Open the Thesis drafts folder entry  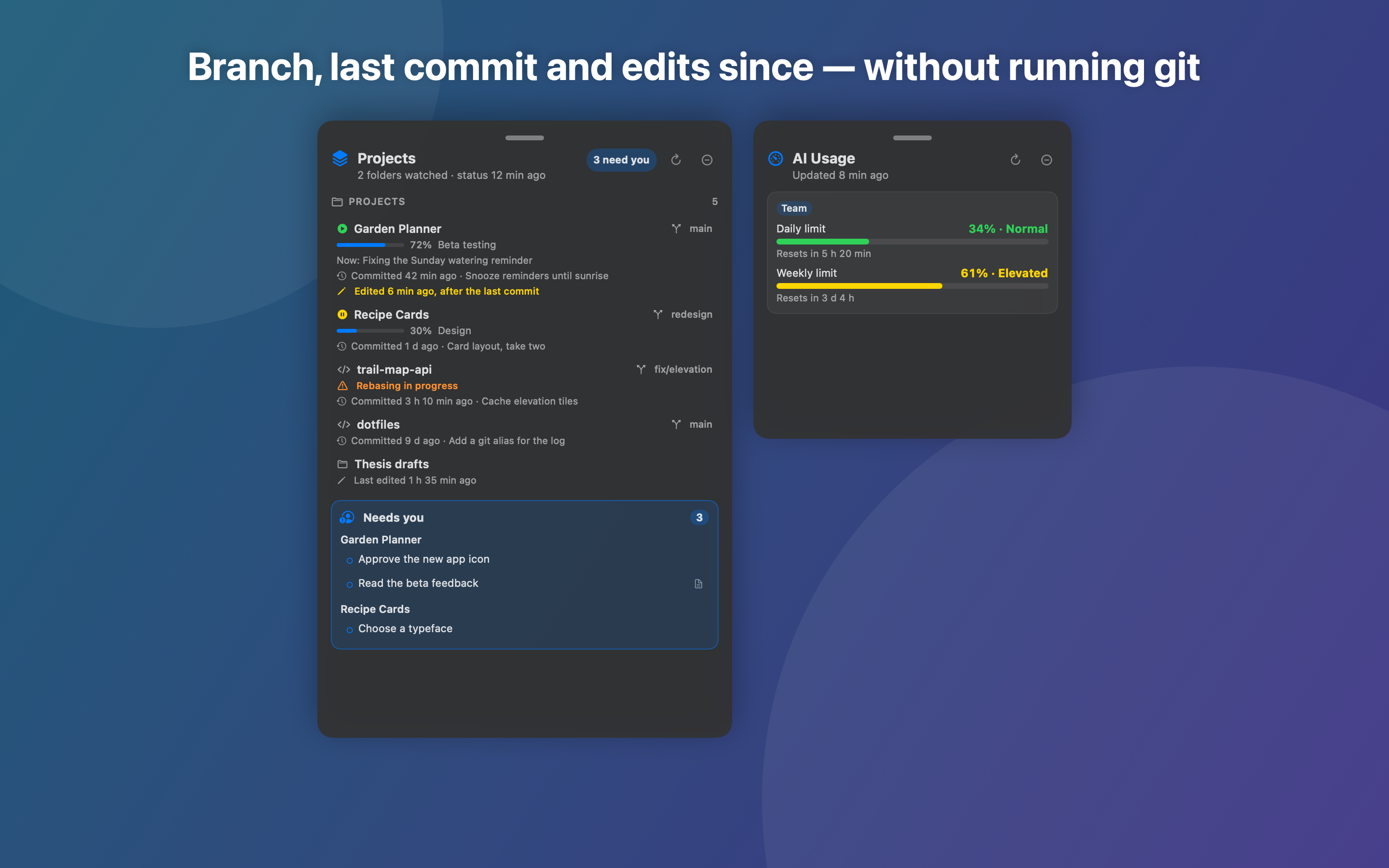(392, 464)
